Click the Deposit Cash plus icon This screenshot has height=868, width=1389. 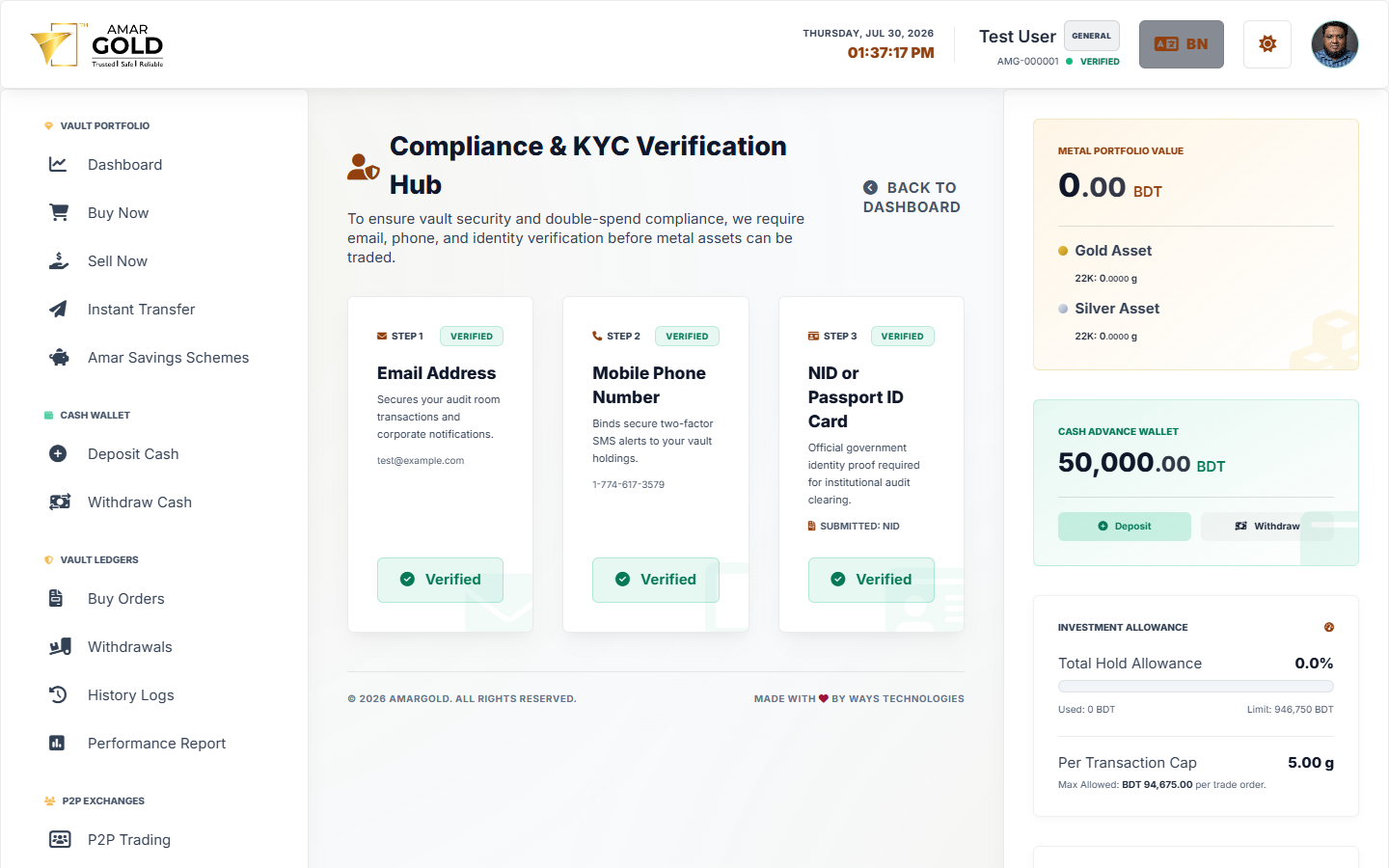pyautogui.click(x=59, y=454)
